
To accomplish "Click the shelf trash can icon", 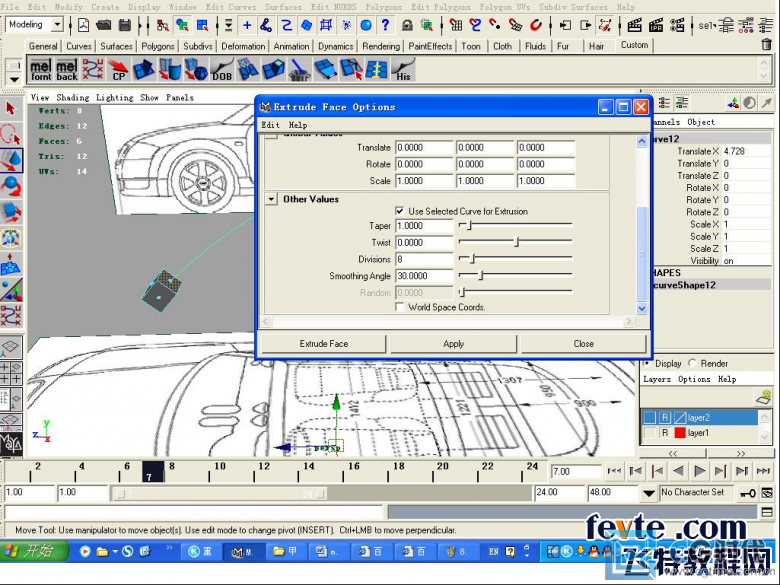I will 767,45.
